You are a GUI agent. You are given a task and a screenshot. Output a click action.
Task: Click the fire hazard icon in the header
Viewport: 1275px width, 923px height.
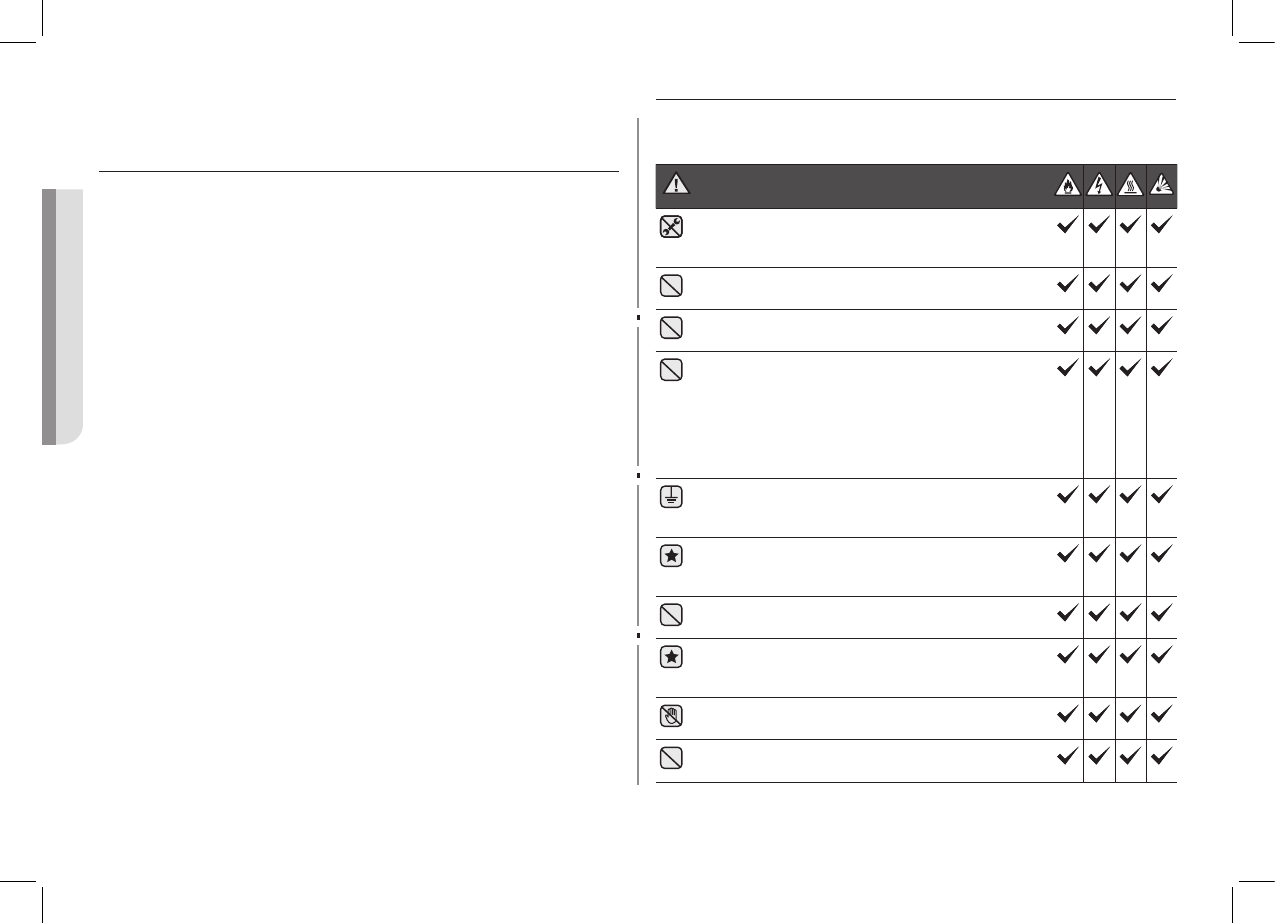tap(1067, 184)
